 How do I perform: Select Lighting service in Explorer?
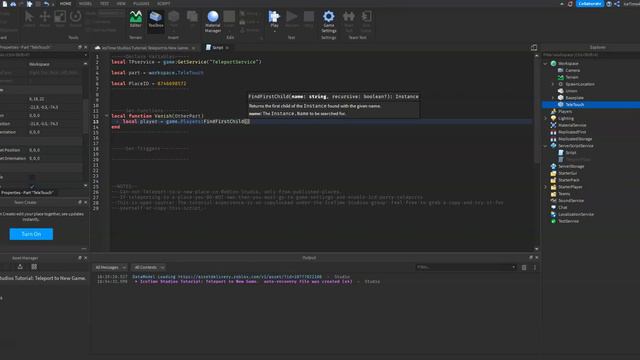[566, 118]
